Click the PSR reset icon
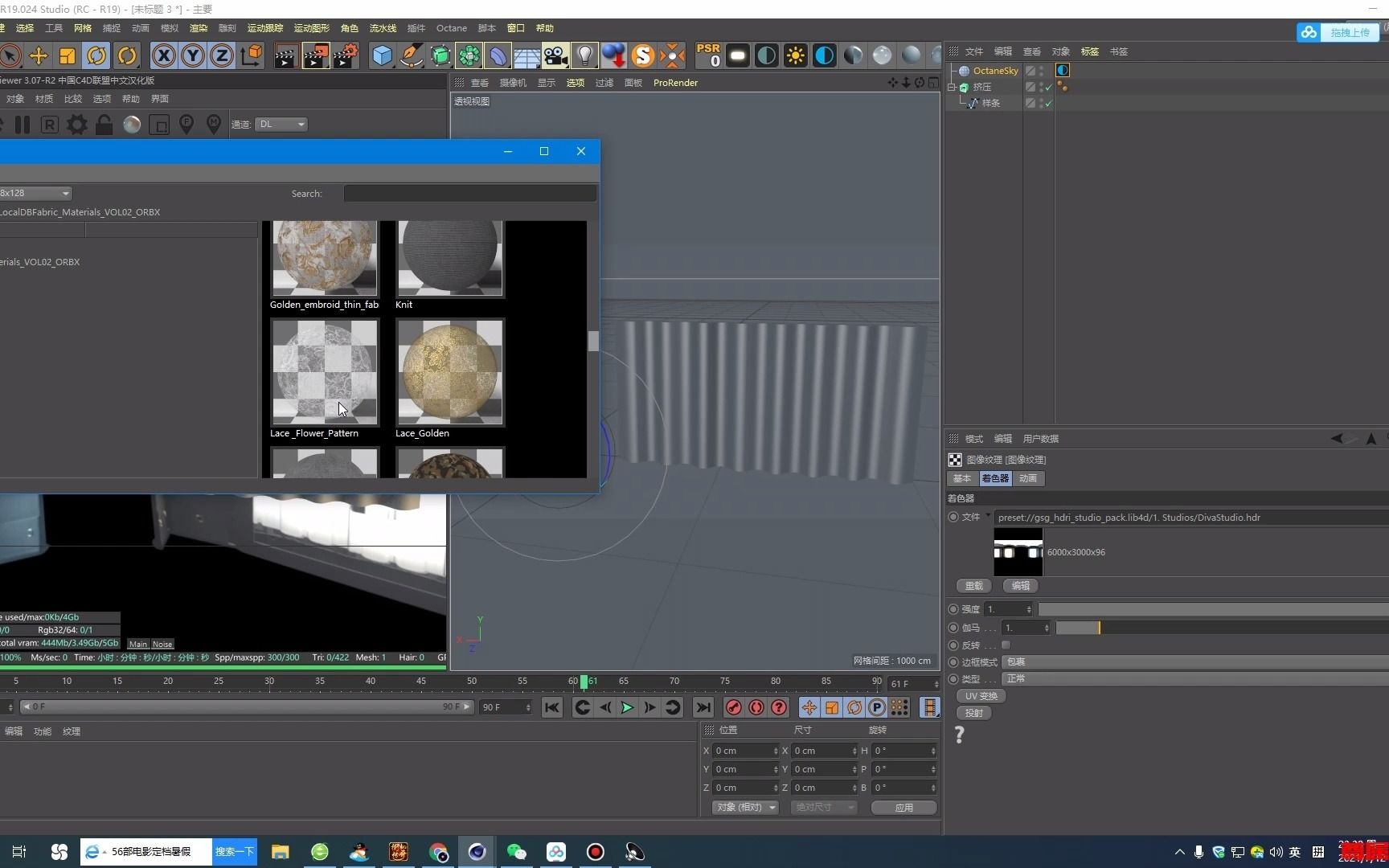 coord(708,55)
